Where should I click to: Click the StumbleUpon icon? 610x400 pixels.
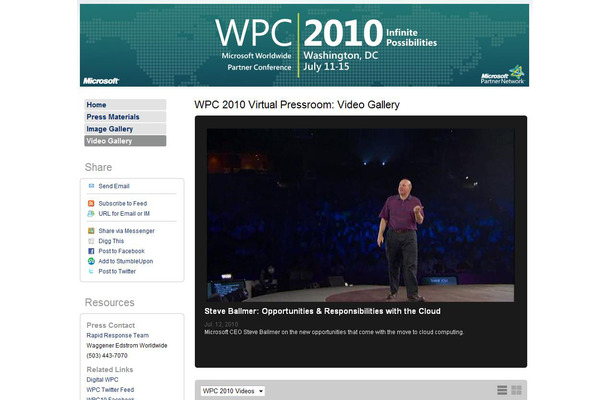91,261
